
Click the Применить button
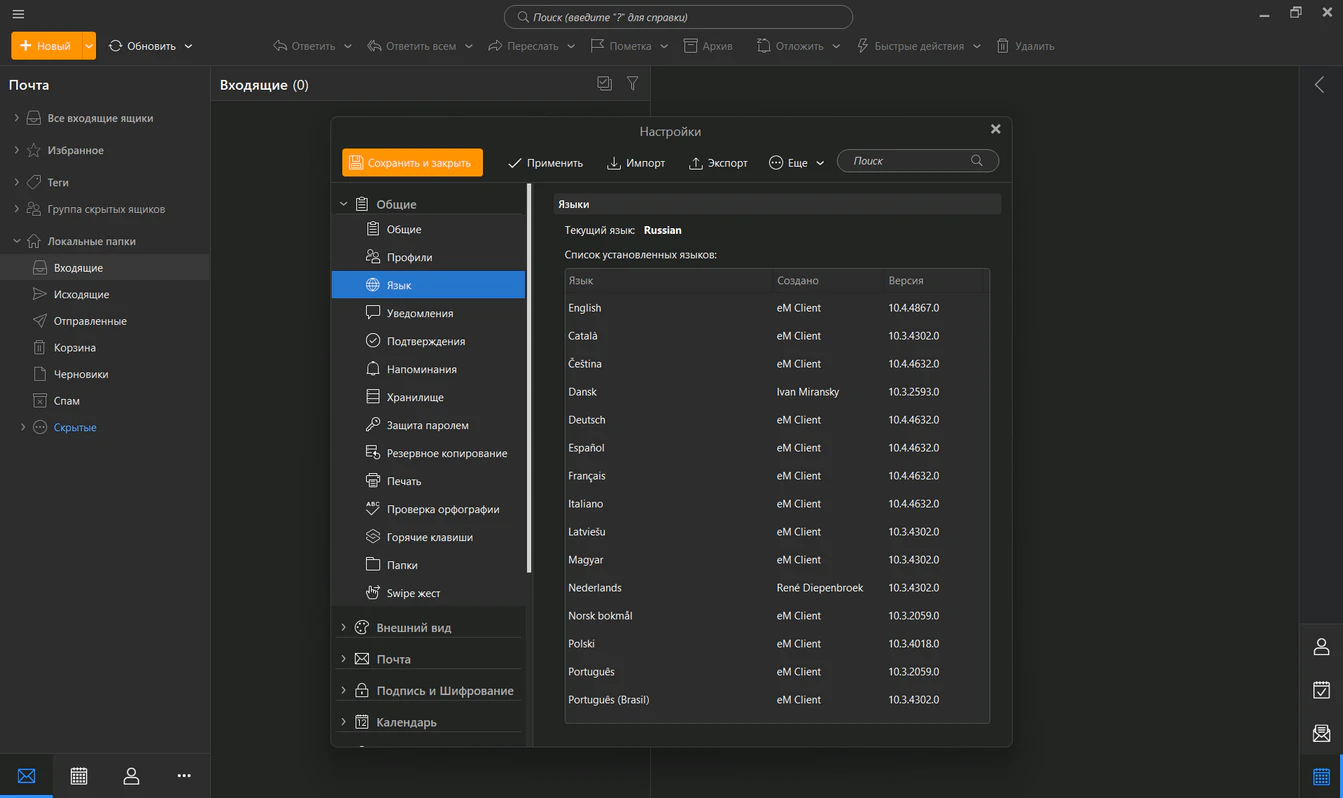[x=545, y=162]
